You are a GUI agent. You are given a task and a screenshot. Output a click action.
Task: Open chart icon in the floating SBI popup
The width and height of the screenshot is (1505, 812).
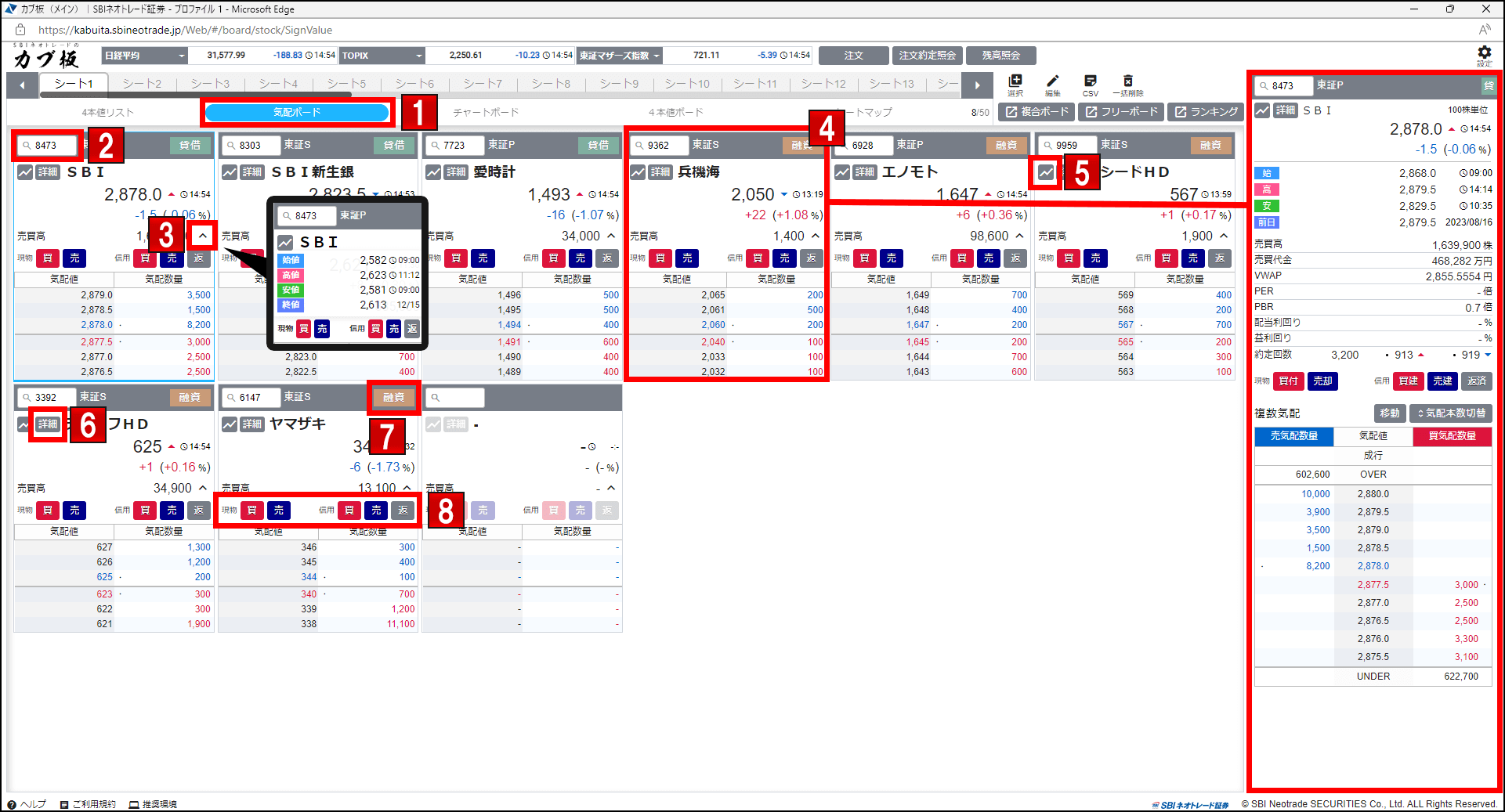285,243
